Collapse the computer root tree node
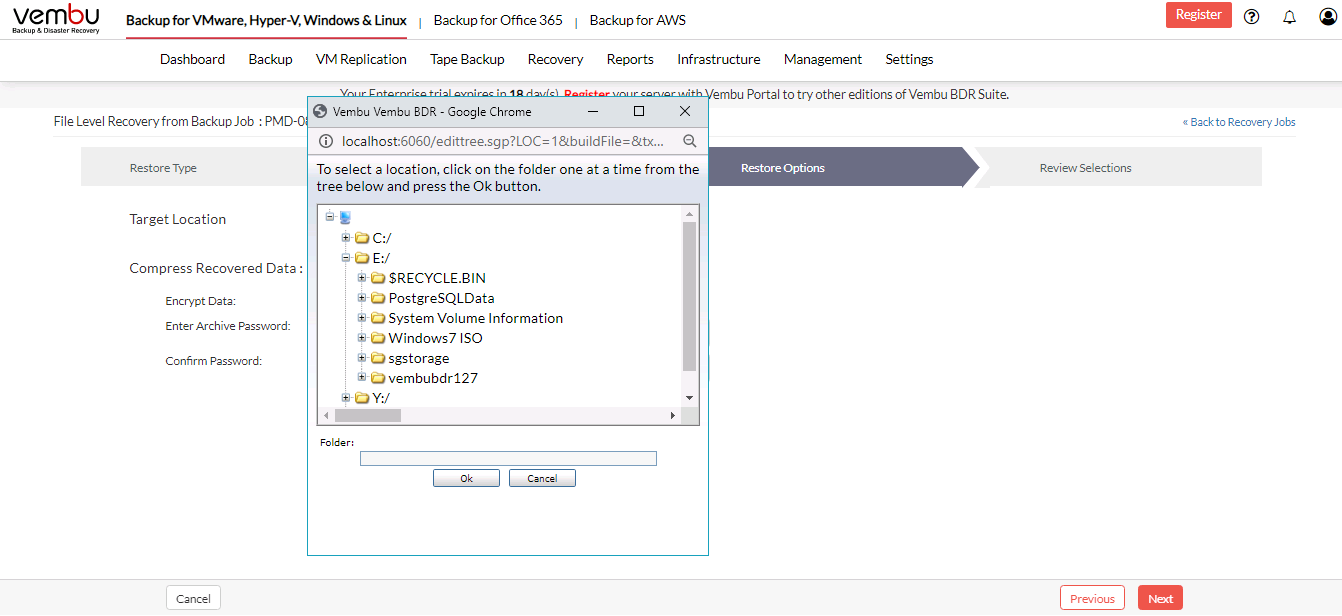Screen dimensions: 1342x616 pyautogui.click(x=330, y=217)
